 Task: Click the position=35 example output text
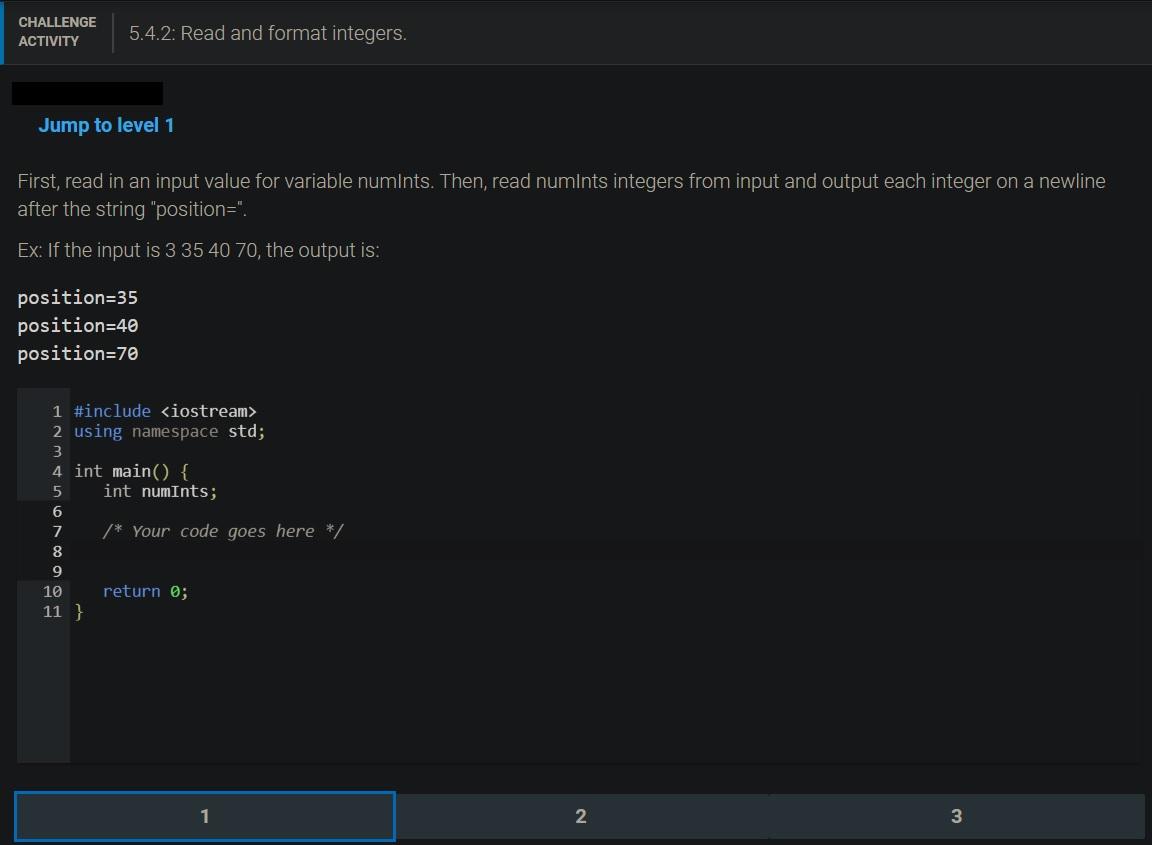[x=77, y=297]
